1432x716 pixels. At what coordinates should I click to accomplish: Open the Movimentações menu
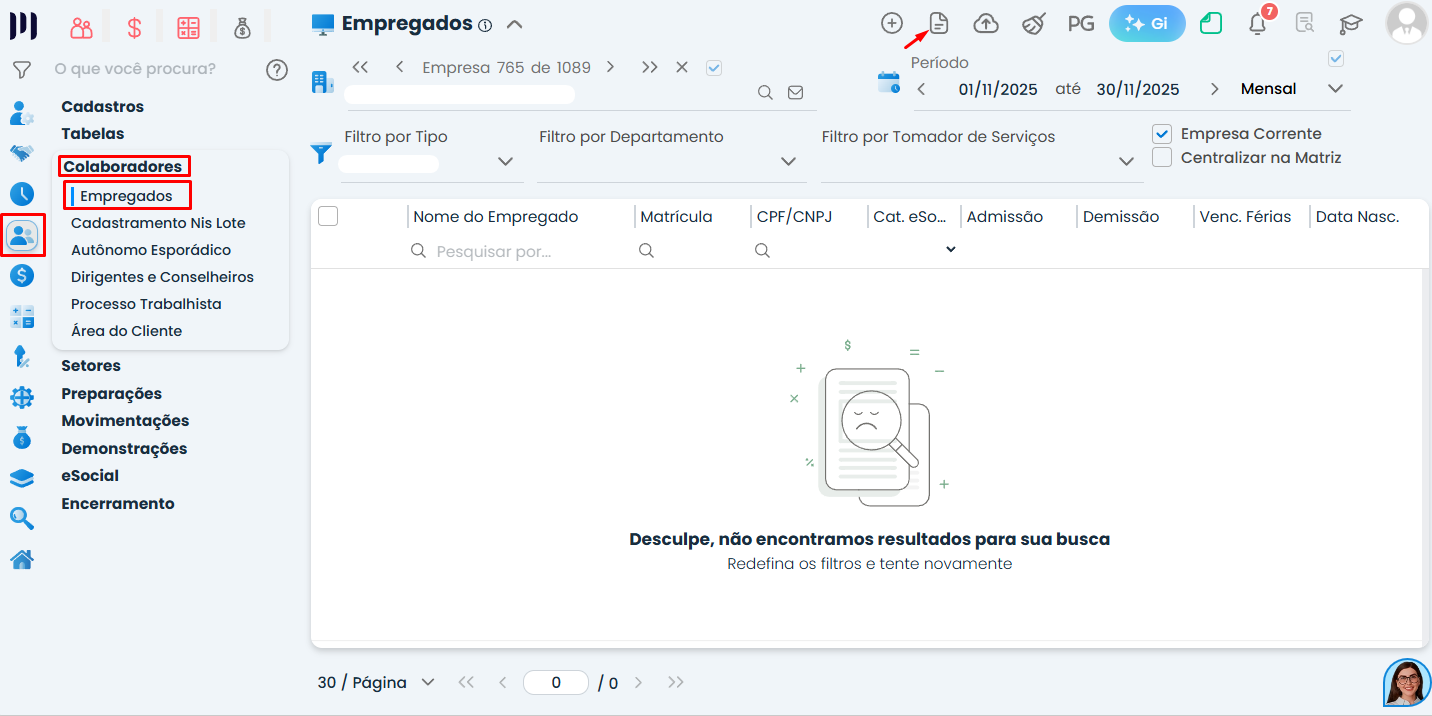pos(125,421)
